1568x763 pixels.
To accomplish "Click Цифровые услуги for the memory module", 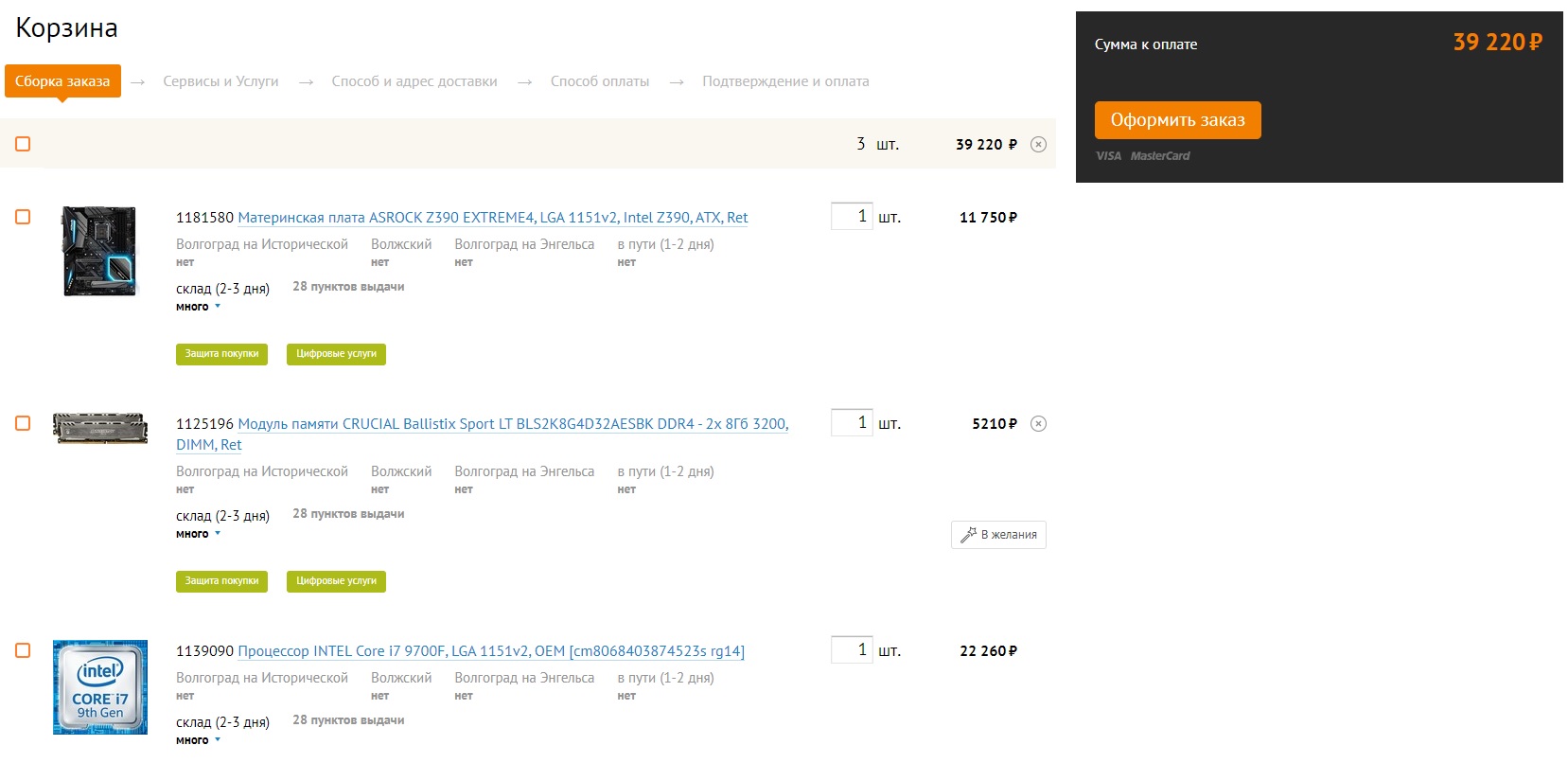I will point(336,581).
